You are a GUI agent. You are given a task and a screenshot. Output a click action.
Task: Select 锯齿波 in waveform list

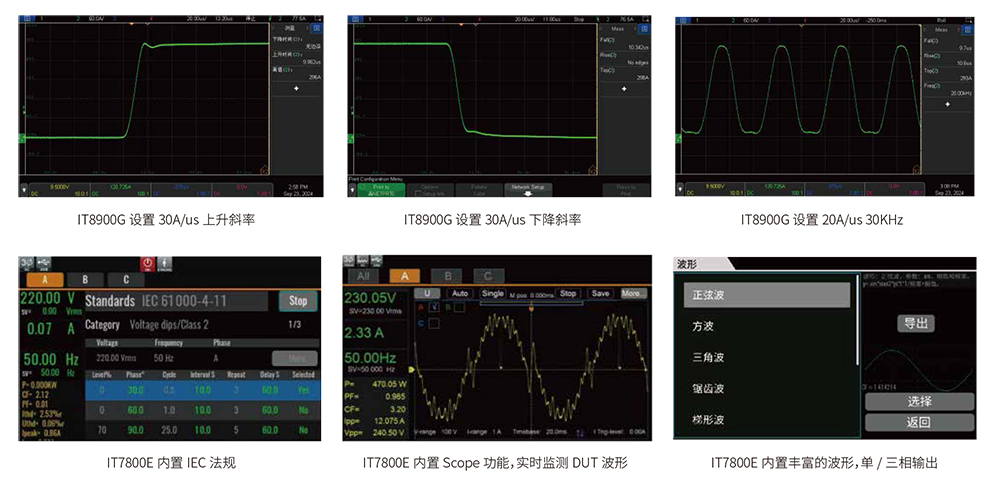point(767,389)
